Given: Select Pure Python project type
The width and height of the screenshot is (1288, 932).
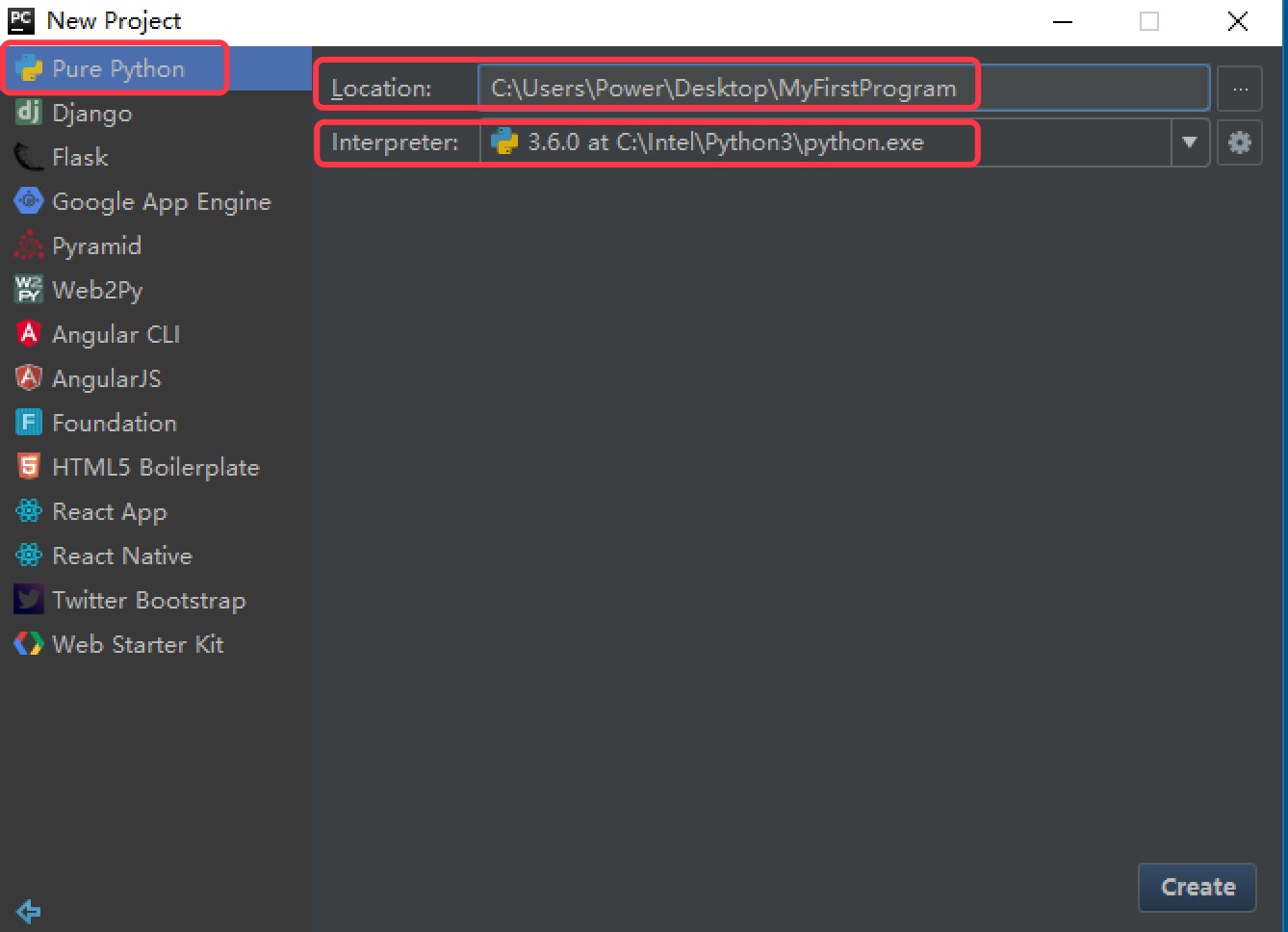Looking at the screenshot, I should pos(117,68).
